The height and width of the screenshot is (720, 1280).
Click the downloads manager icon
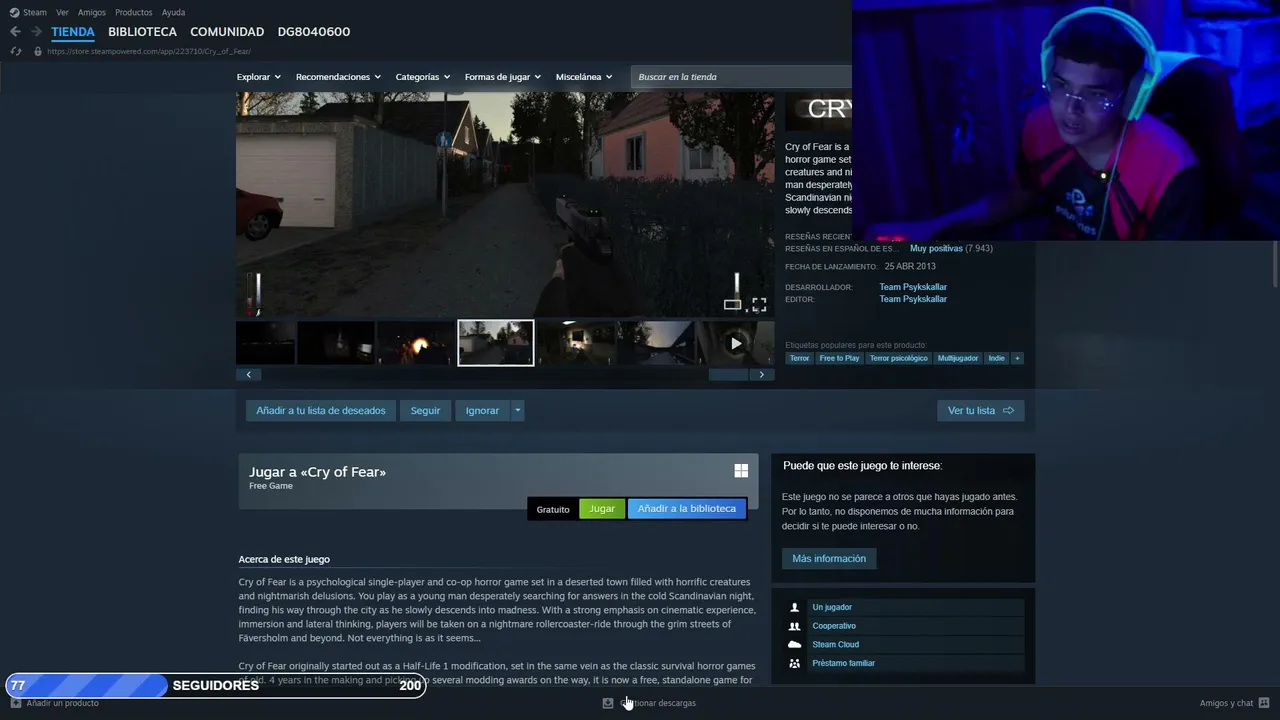click(x=607, y=703)
